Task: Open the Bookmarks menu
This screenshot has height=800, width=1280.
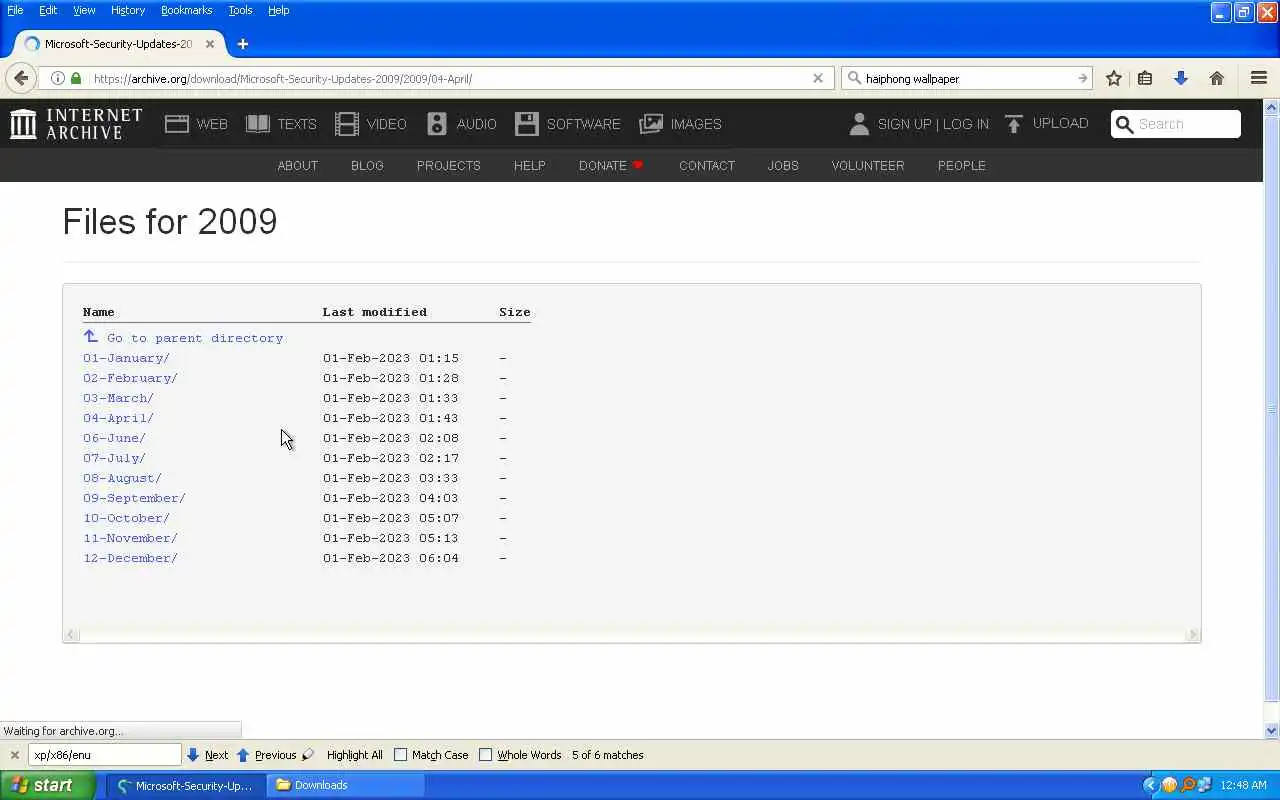Action: coord(186,10)
